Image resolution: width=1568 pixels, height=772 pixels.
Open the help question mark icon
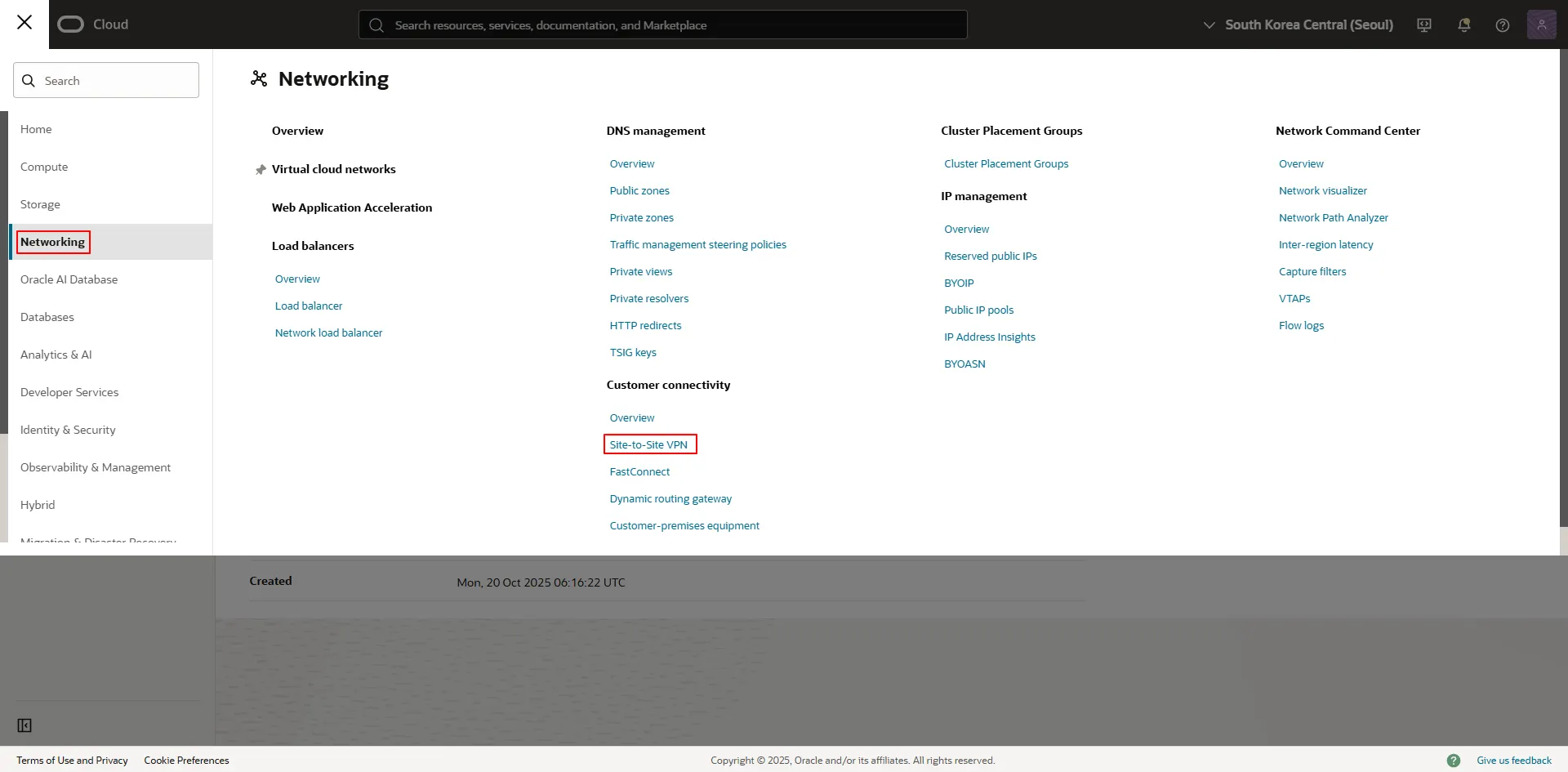click(1503, 25)
